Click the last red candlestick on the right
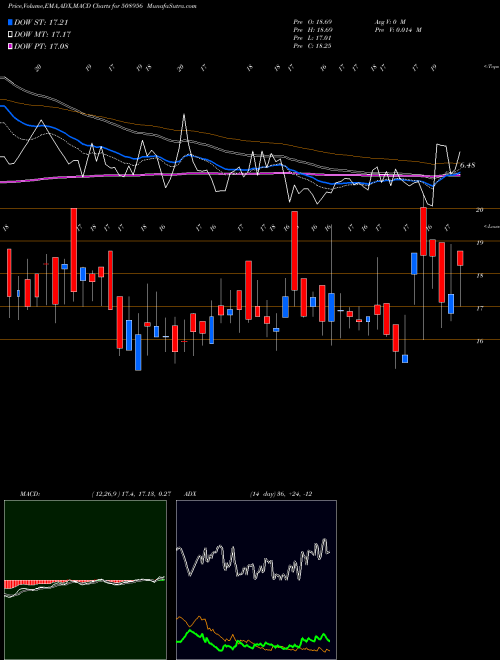 pyautogui.click(x=460, y=258)
